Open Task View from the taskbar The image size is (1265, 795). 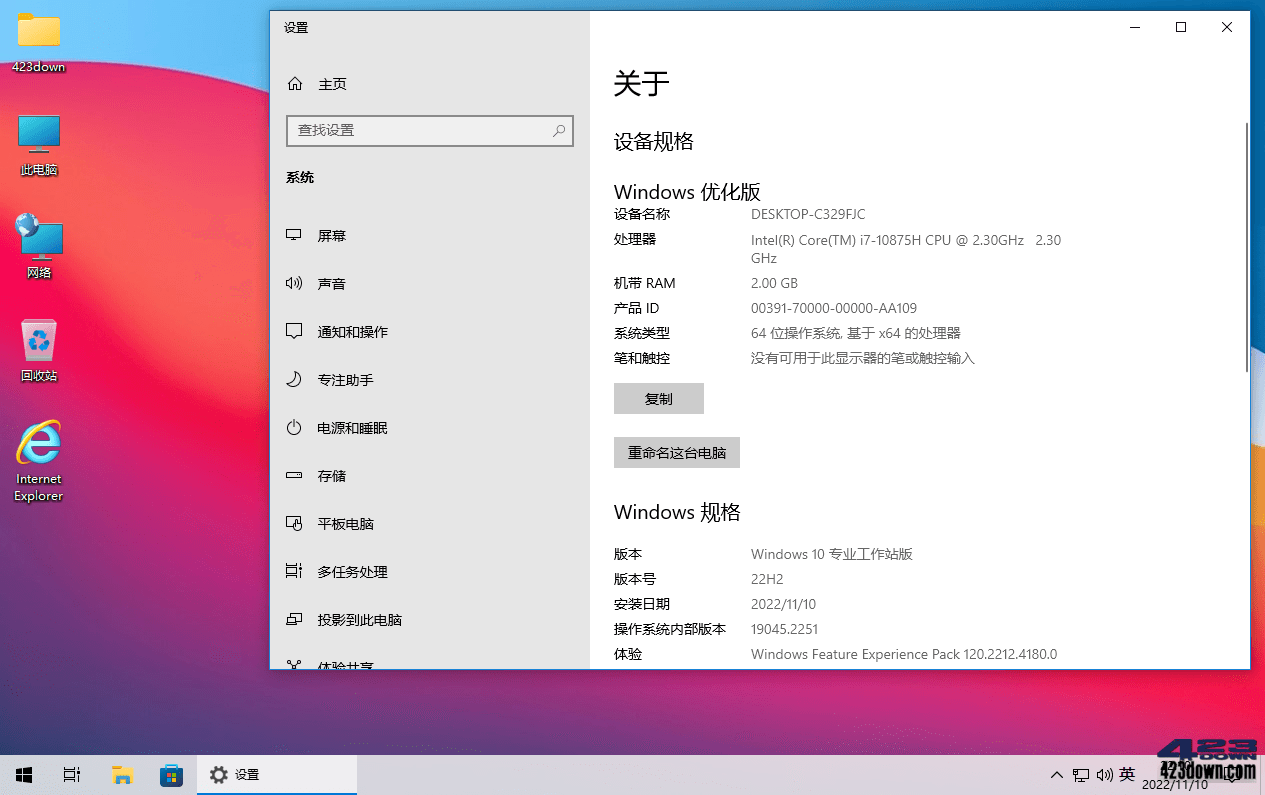point(70,774)
